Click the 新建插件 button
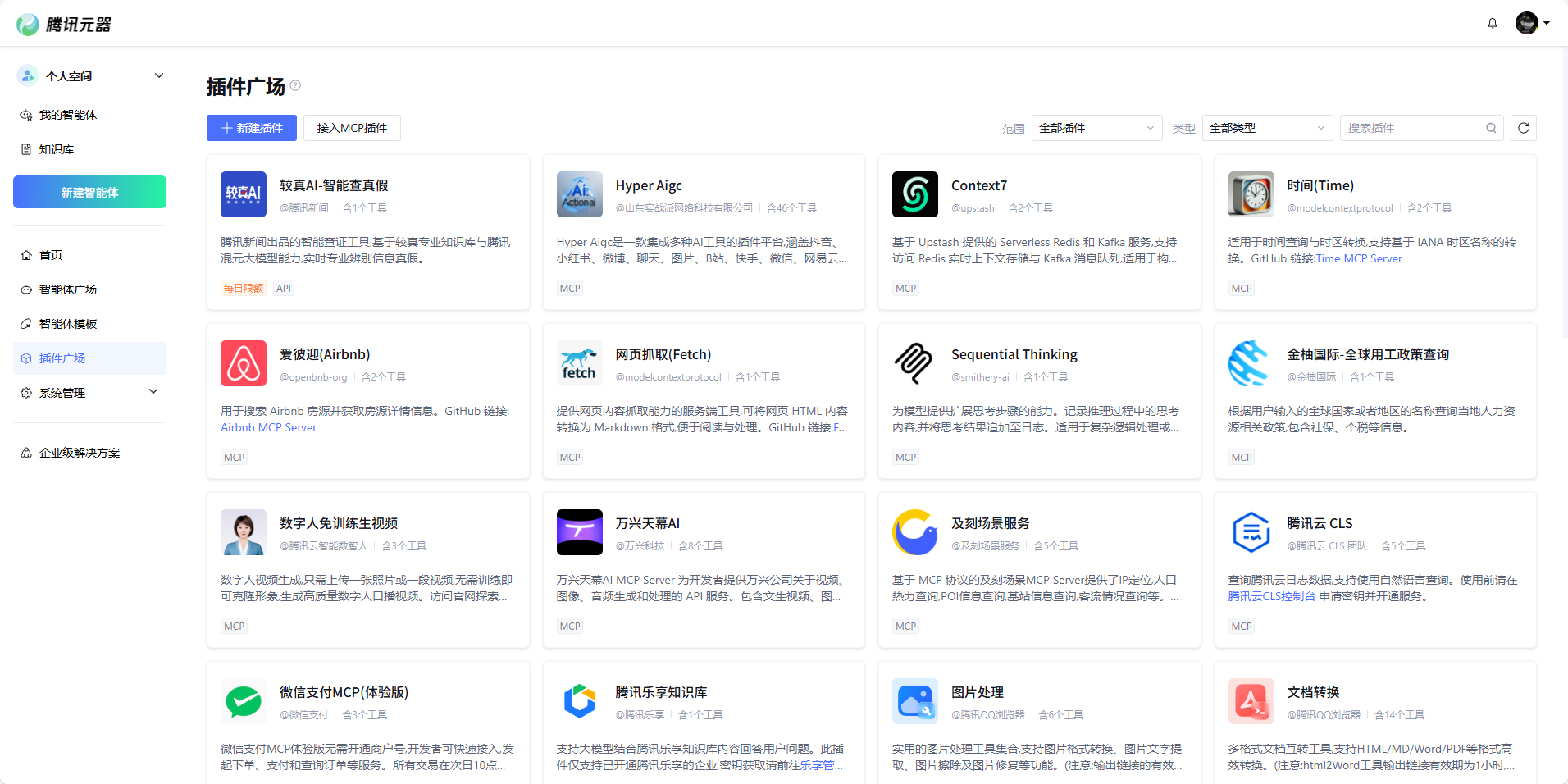1568x784 pixels. pyautogui.click(x=252, y=128)
